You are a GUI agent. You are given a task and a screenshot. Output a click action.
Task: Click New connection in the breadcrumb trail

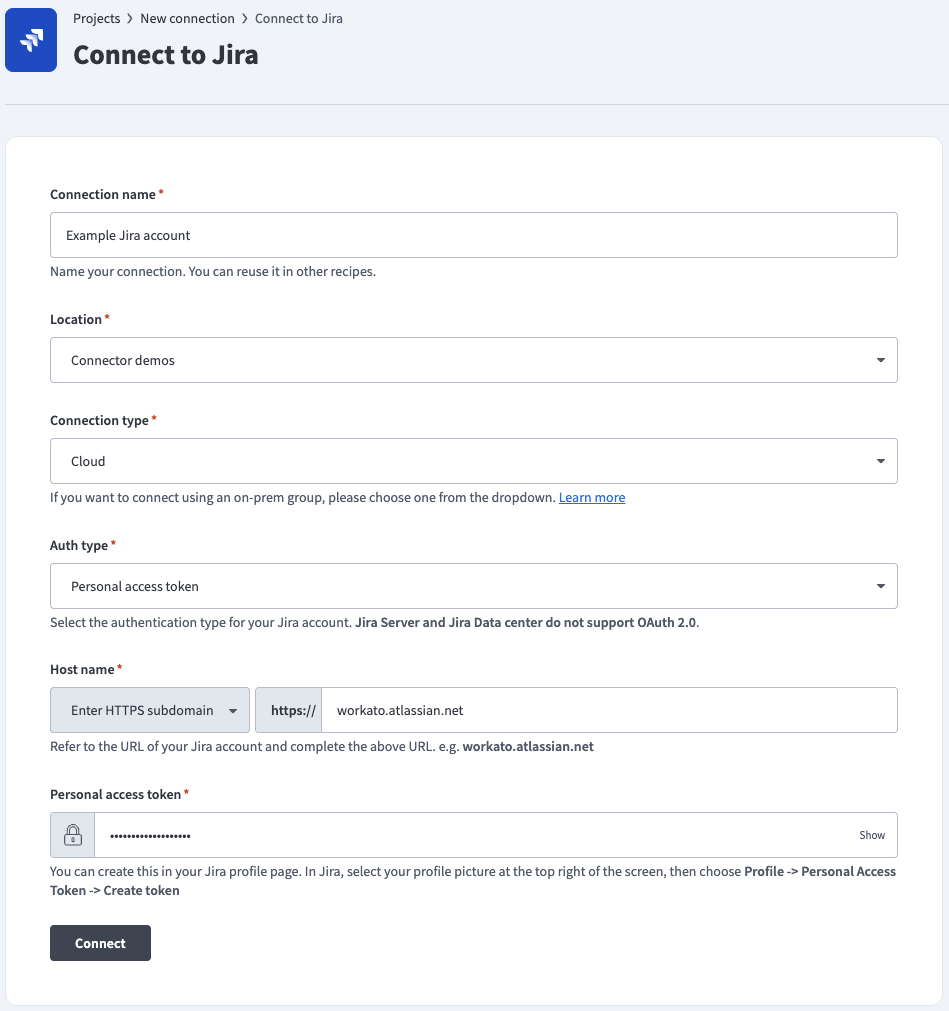187,18
